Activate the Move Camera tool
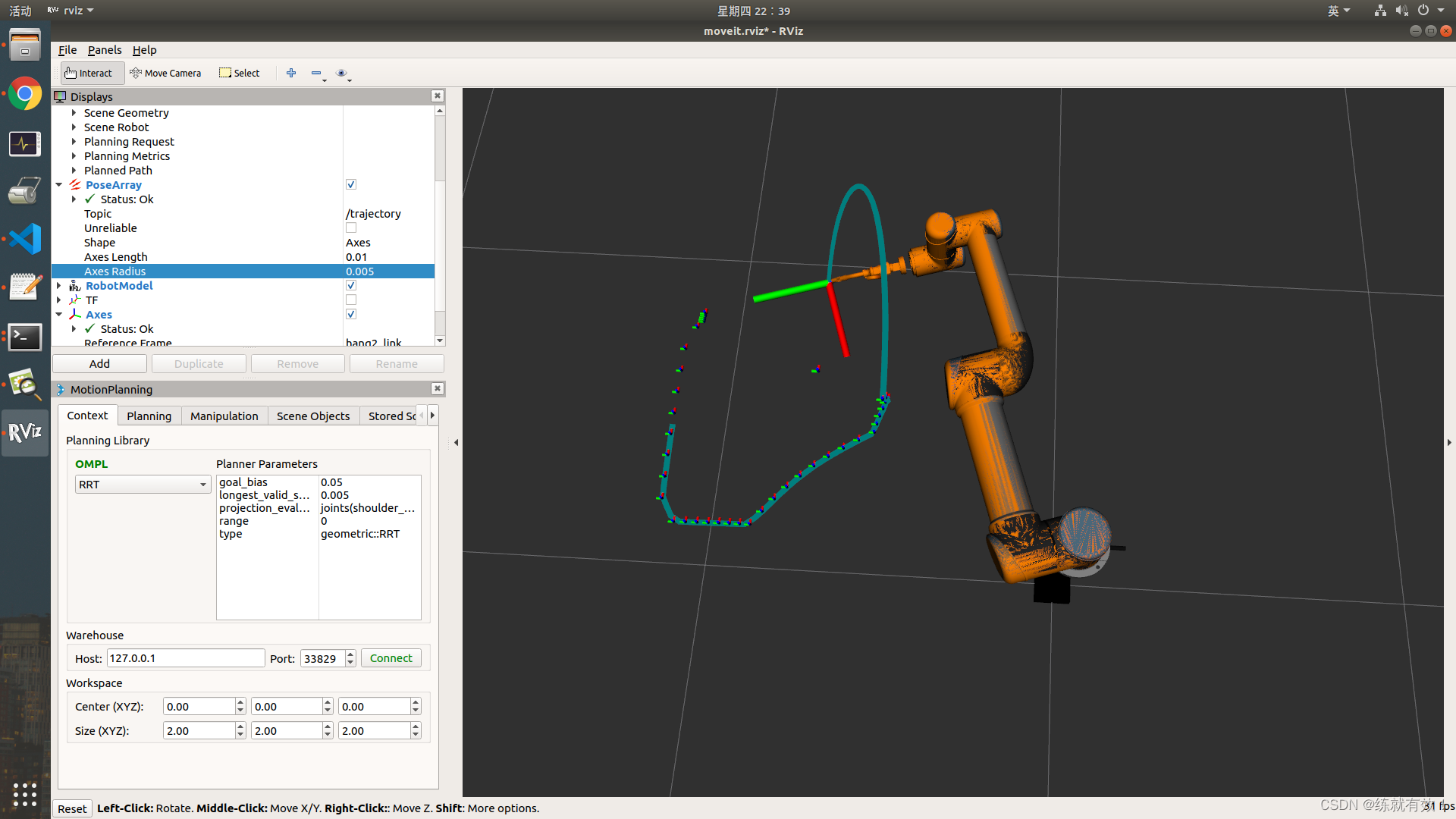 pos(165,73)
